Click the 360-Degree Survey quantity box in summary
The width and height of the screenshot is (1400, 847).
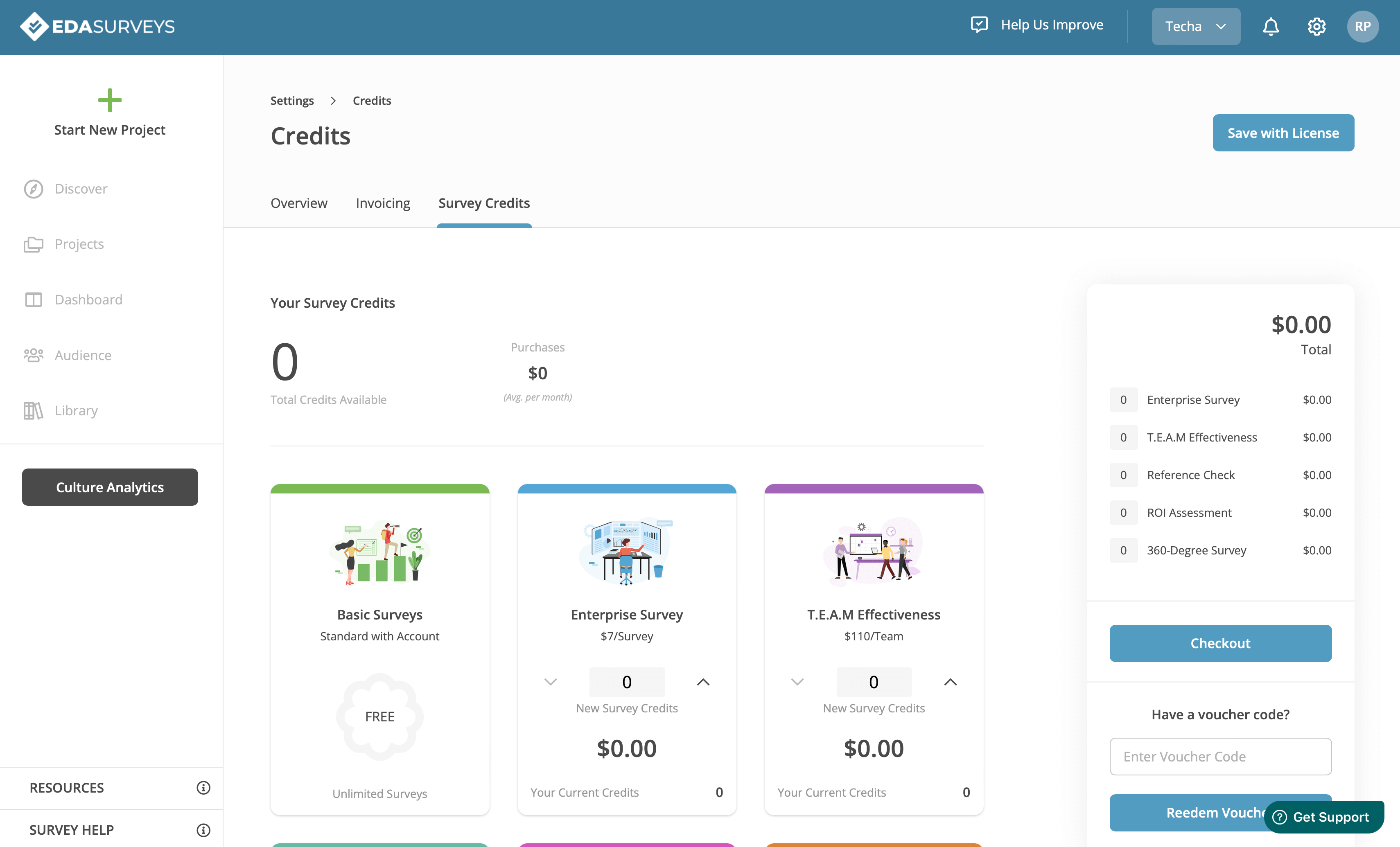1123,550
